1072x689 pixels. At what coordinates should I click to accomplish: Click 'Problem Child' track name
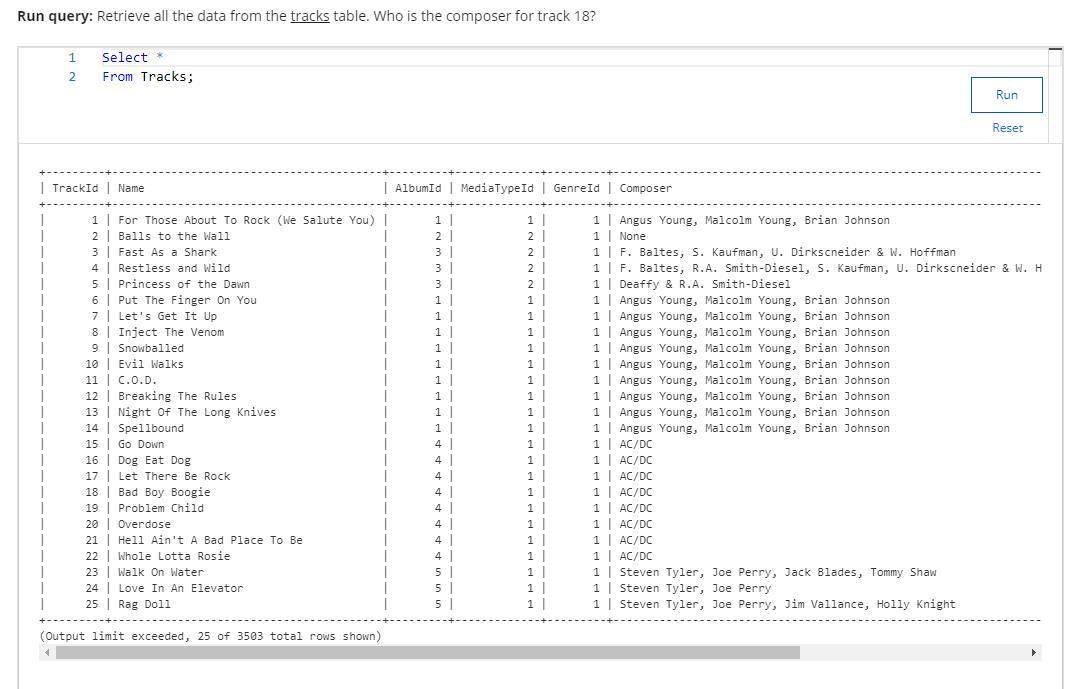[x=161, y=508]
